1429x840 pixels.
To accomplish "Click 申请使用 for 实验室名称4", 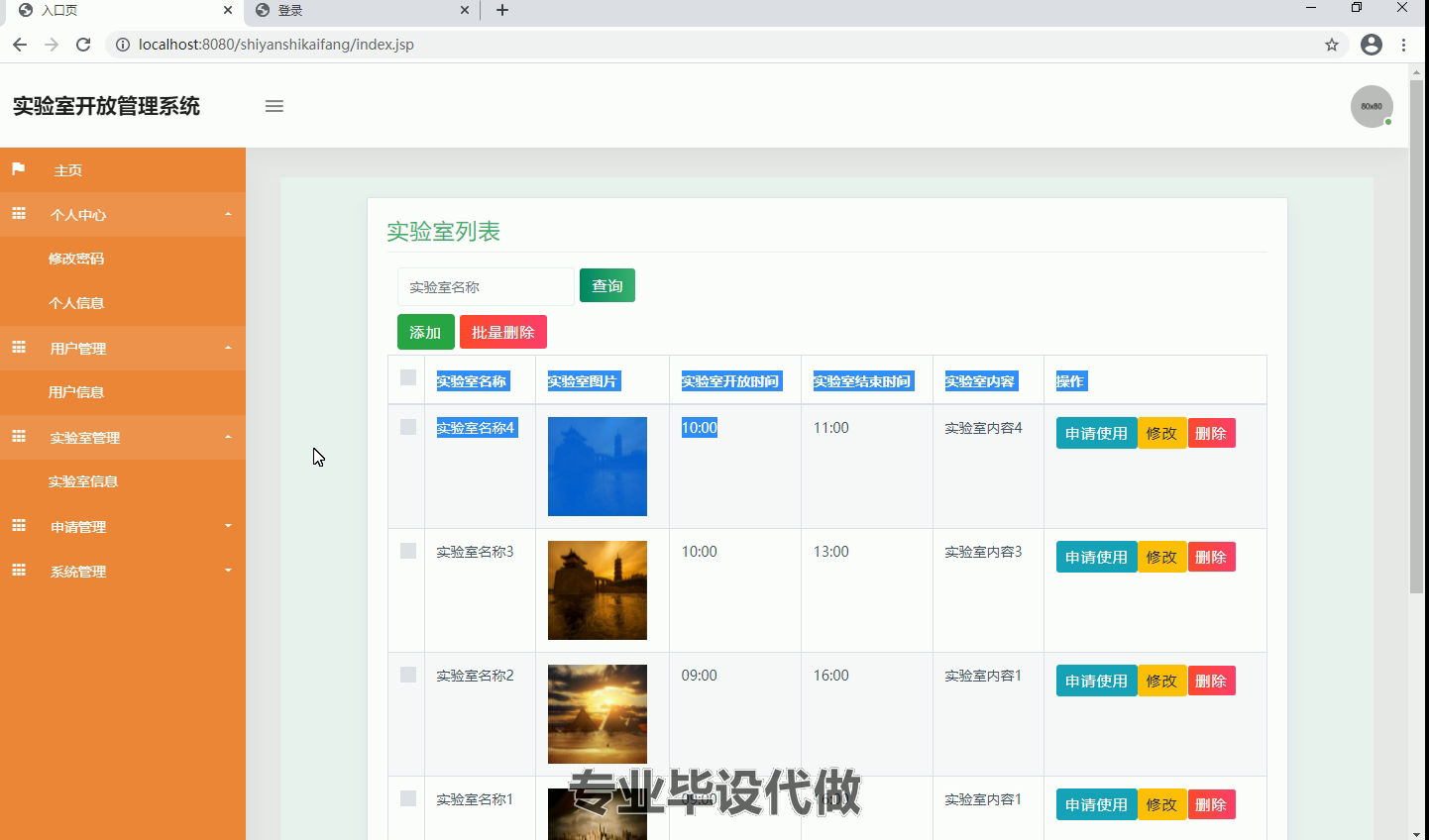I will (1096, 433).
